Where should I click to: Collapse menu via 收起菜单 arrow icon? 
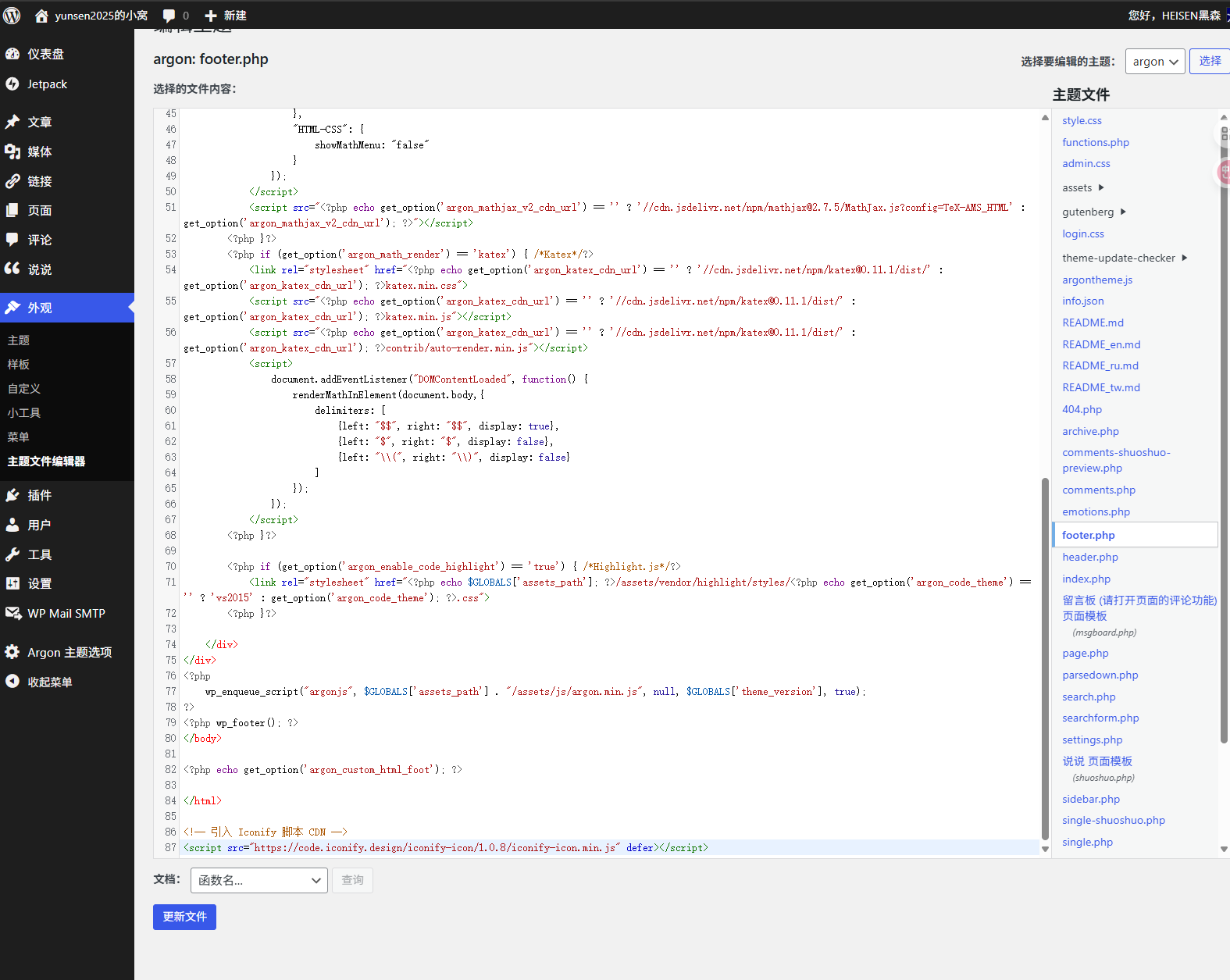click(x=12, y=682)
